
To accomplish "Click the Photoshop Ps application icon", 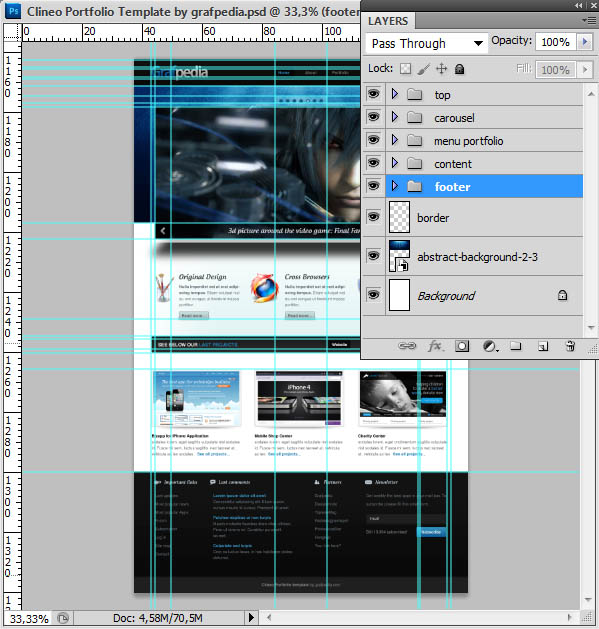I will pos(13,10).
